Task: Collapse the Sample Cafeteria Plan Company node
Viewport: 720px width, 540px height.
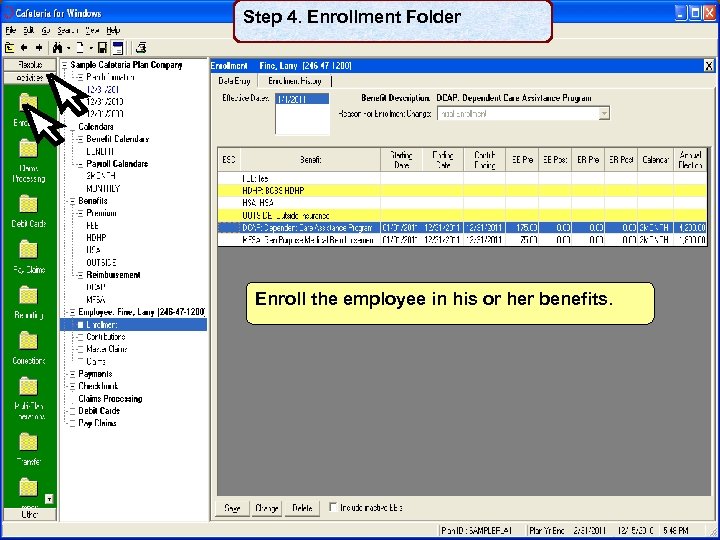Action: point(65,65)
